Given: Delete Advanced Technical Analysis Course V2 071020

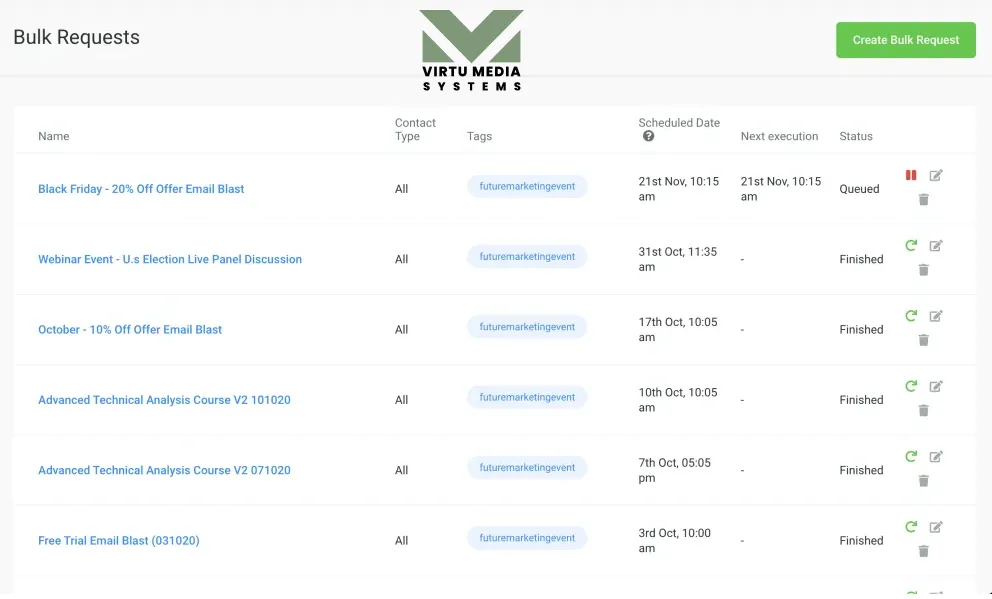Looking at the screenshot, I should [924, 481].
